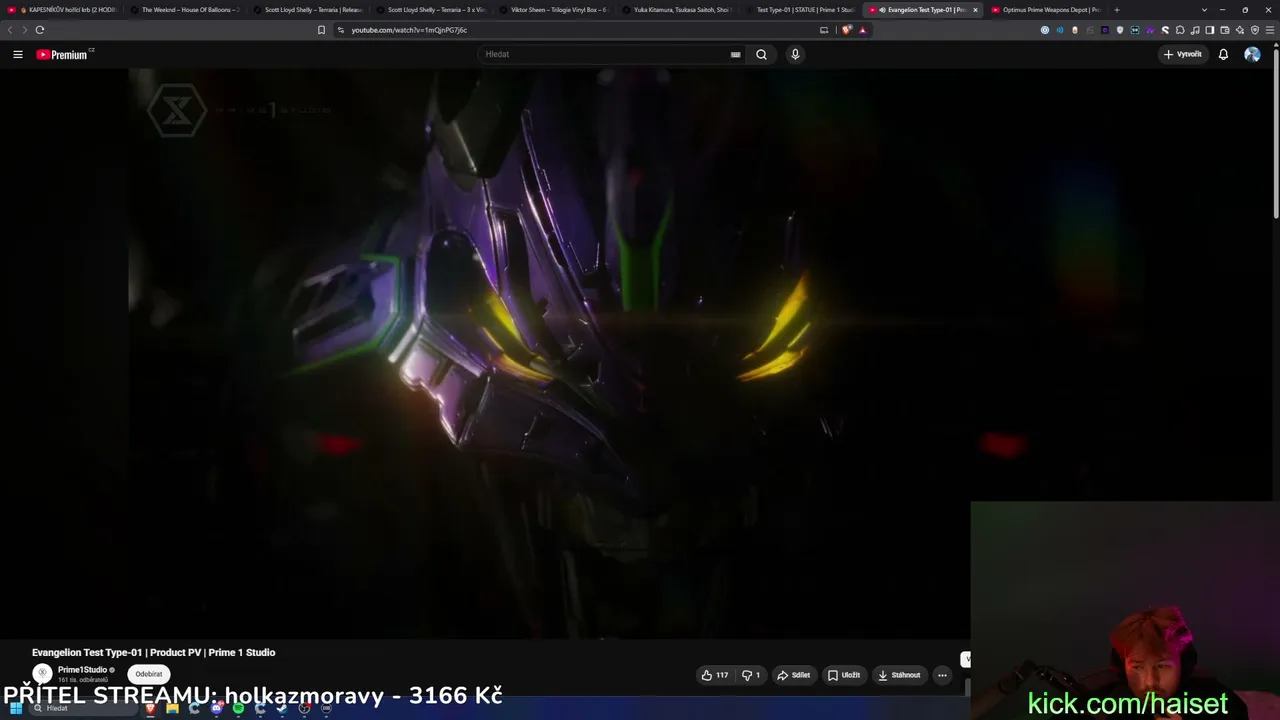Switch to the KAPESNÍKŮV browser tab

[x=63, y=10]
